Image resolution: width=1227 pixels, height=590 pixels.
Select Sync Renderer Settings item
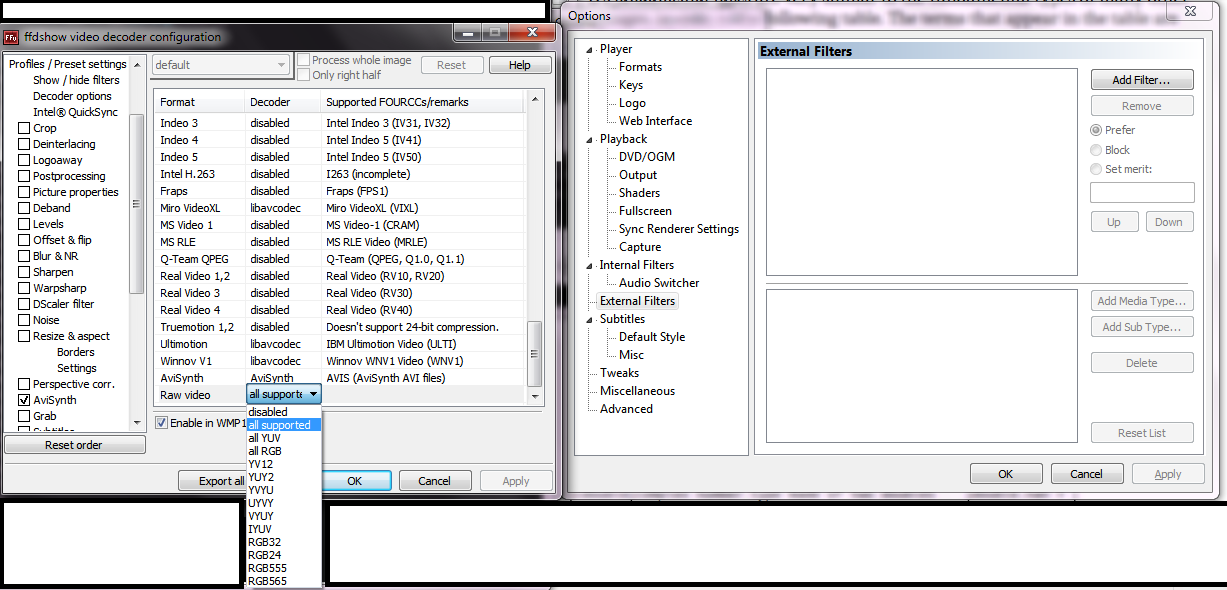coord(679,229)
